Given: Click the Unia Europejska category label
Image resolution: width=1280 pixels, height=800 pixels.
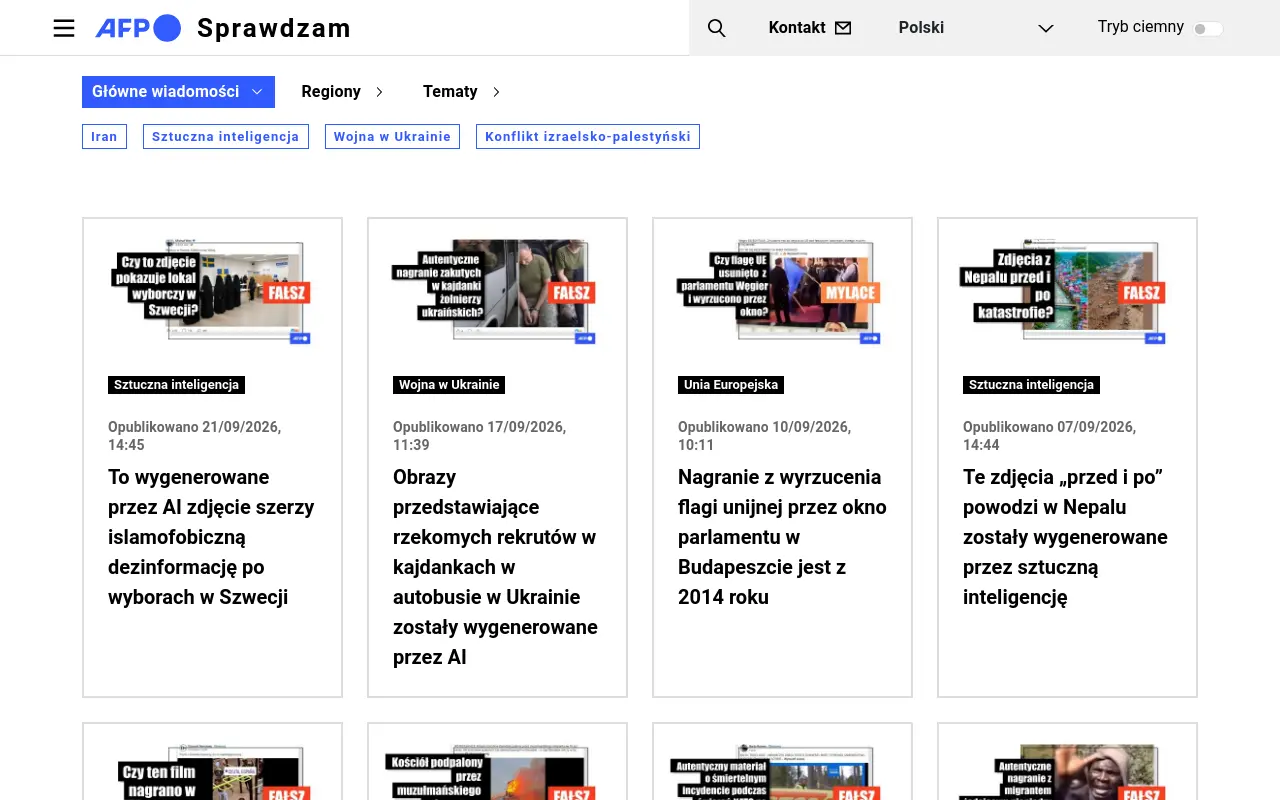Looking at the screenshot, I should [731, 385].
